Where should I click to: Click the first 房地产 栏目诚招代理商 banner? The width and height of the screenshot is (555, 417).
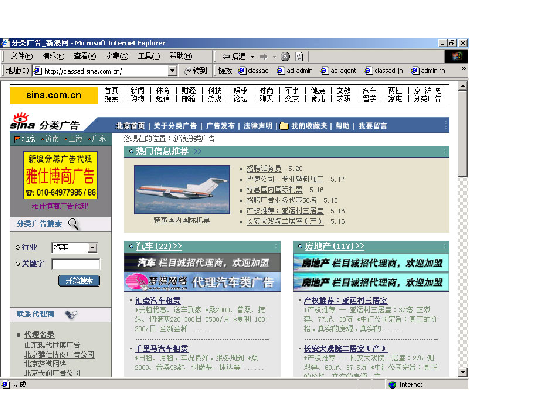371,263
